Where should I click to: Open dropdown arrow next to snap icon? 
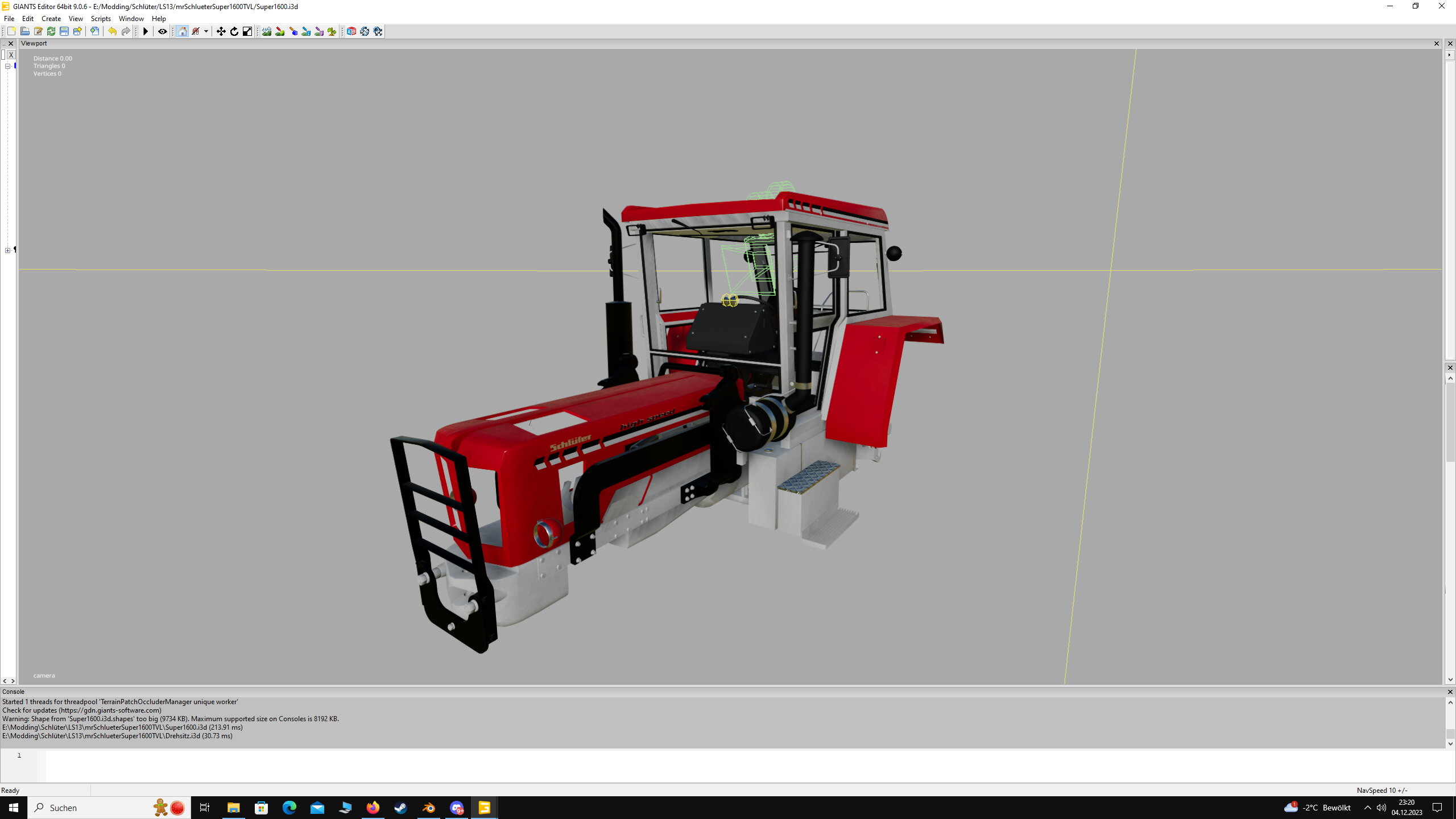coord(206,31)
